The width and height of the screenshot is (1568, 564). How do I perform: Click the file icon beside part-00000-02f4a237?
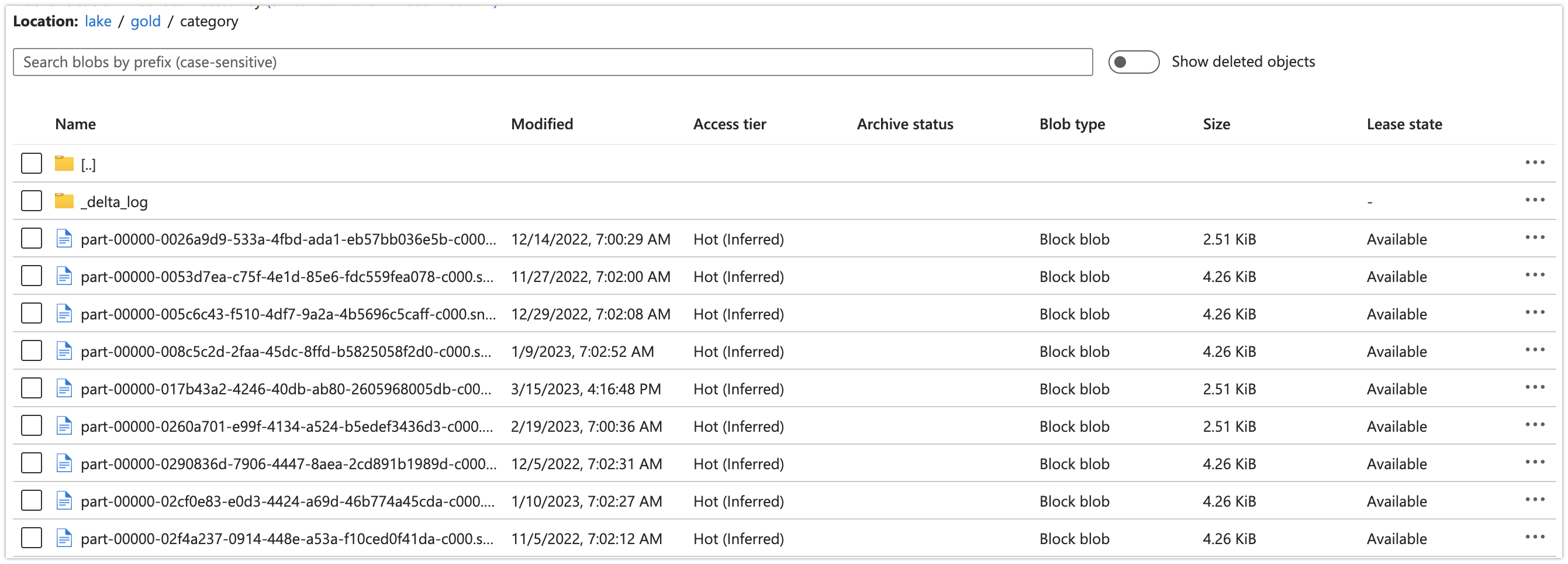coord(64,538)
